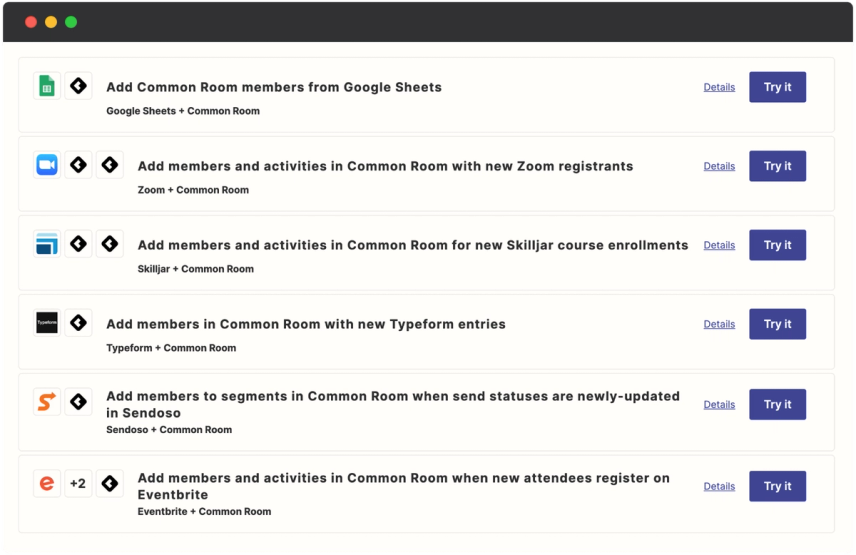Click the Common Room icon in Sendoso row
Screen dimensions: 856x555
coord(78,403)
